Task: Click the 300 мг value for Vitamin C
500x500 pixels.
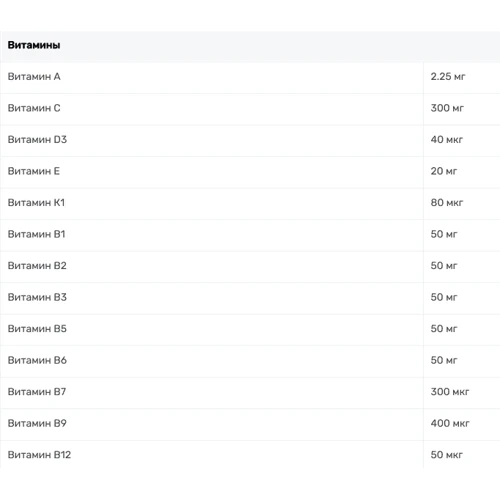Action: pos(447,108)
